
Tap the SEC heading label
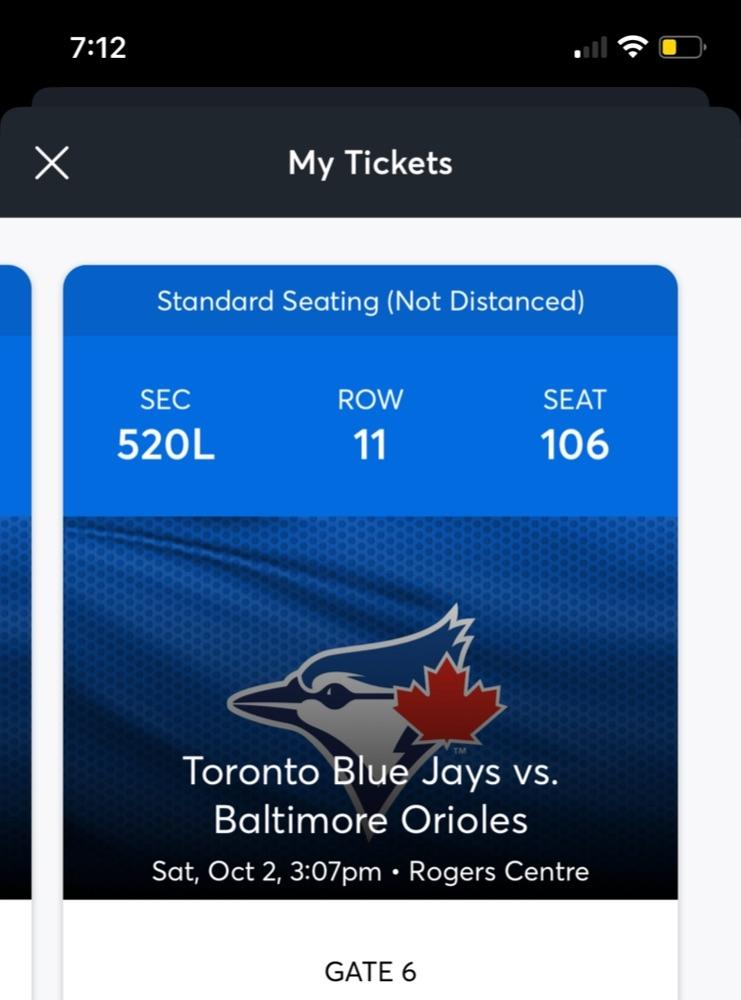(x=165, y=400)
